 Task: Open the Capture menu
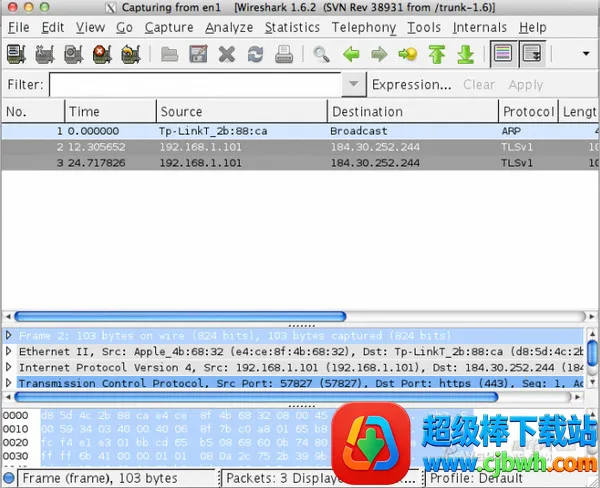click(x=169, y=28)
